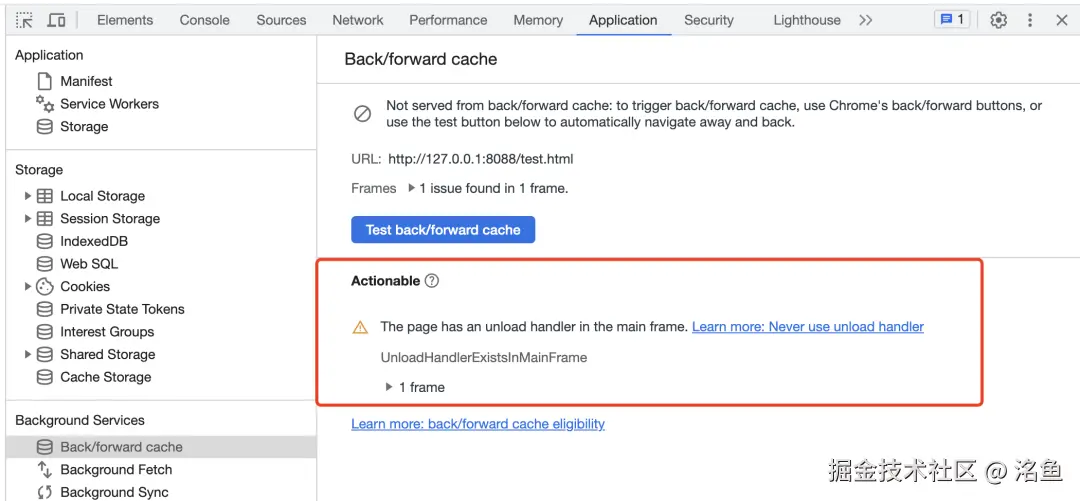The width and height of the screenshot is (1080, 501).
Task: Click the Cookies icon in Storage
Action: pos(45,286)
